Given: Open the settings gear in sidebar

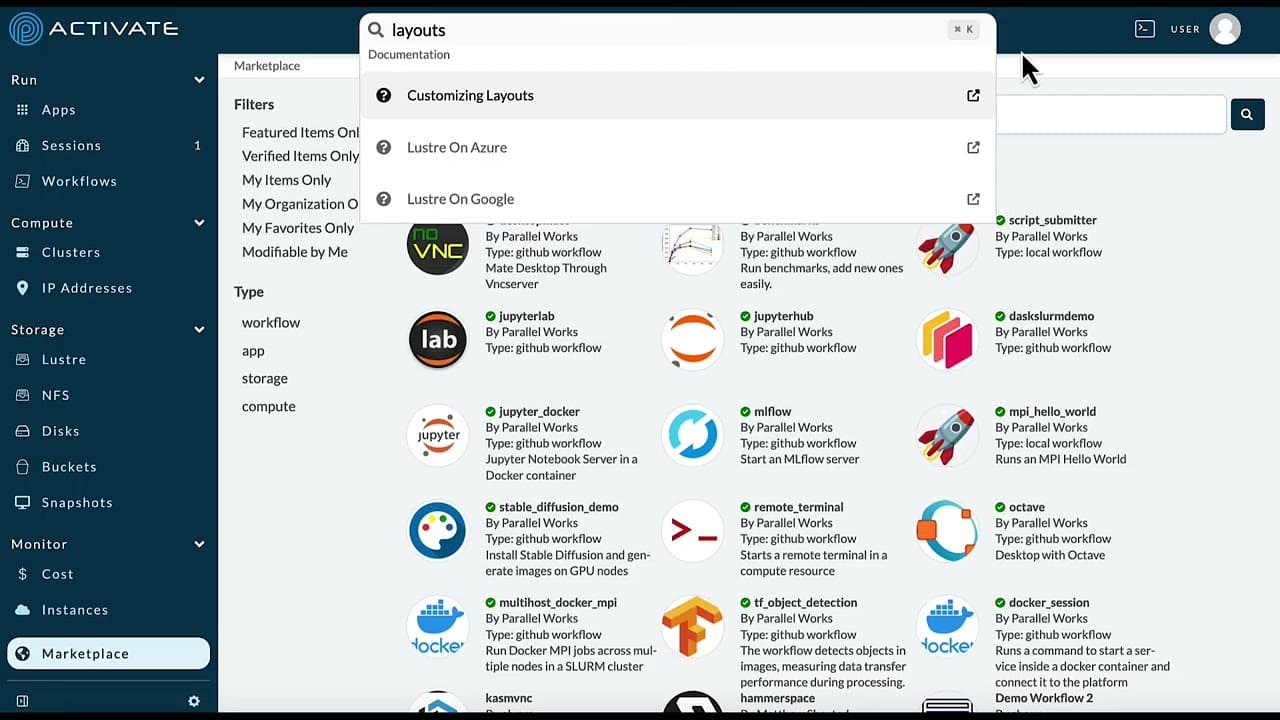Looking at the screenshot, I should click(x=194, y=702).
